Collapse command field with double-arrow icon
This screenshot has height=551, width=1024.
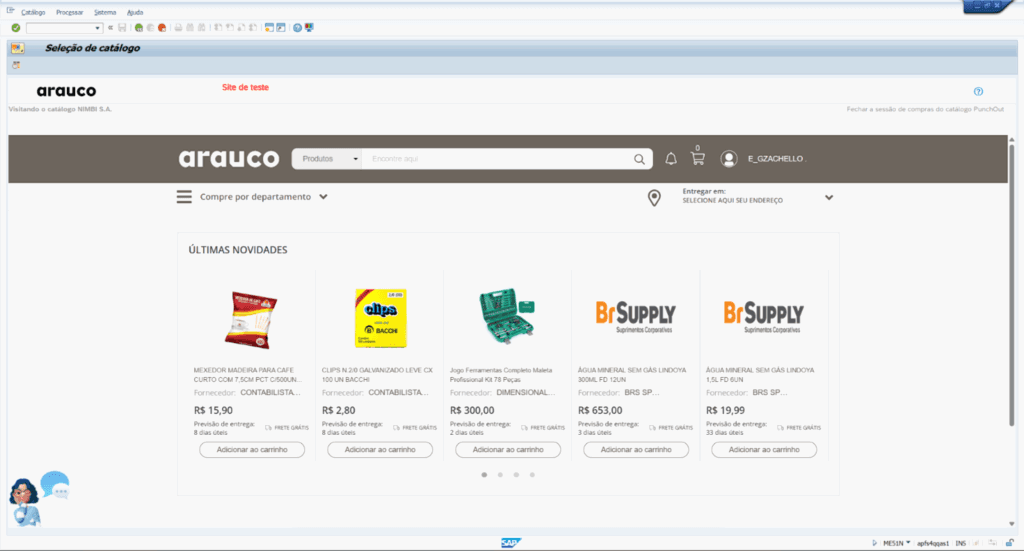pos(110,28)
